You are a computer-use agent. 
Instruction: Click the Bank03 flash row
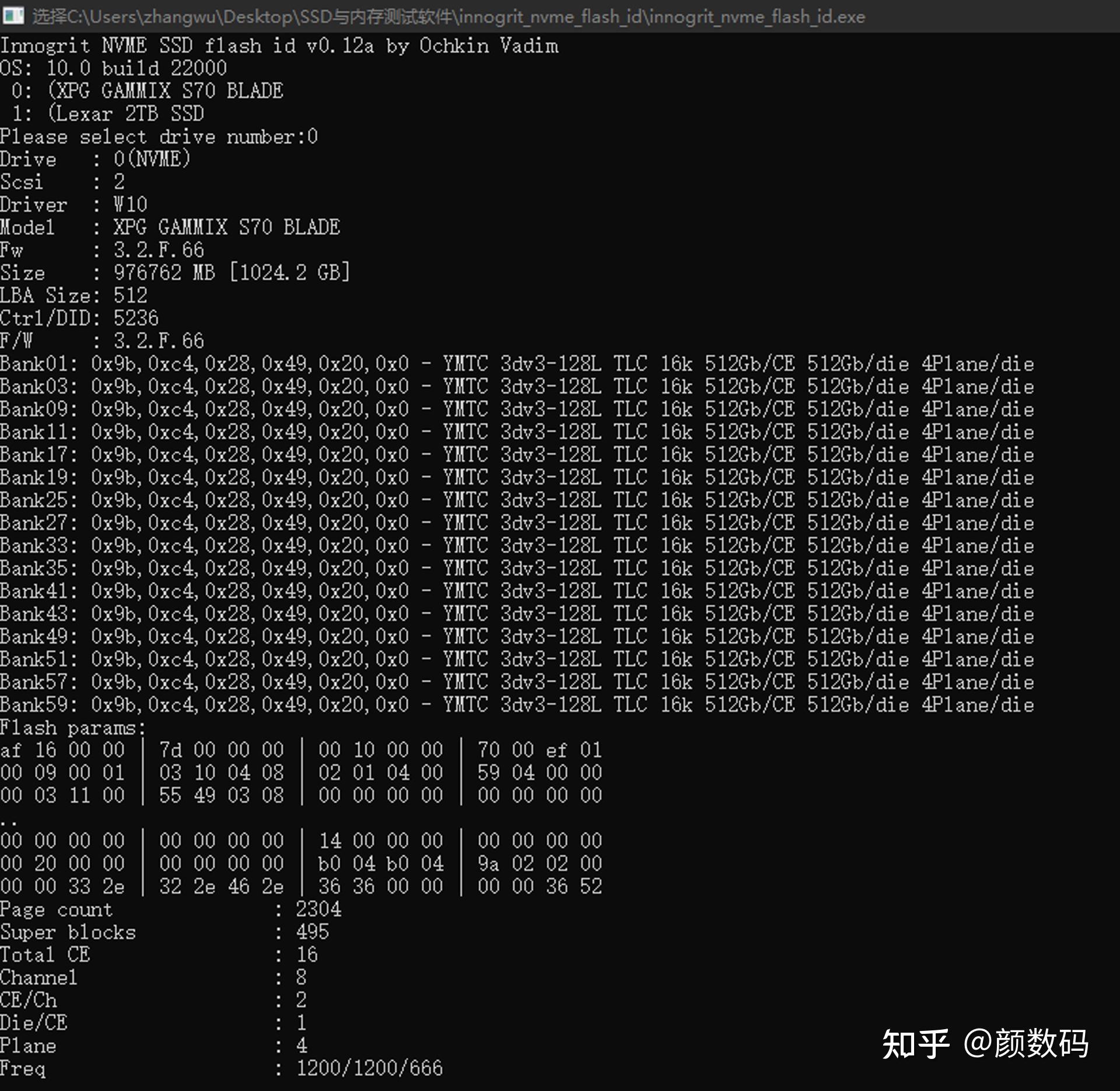point(517,387)
